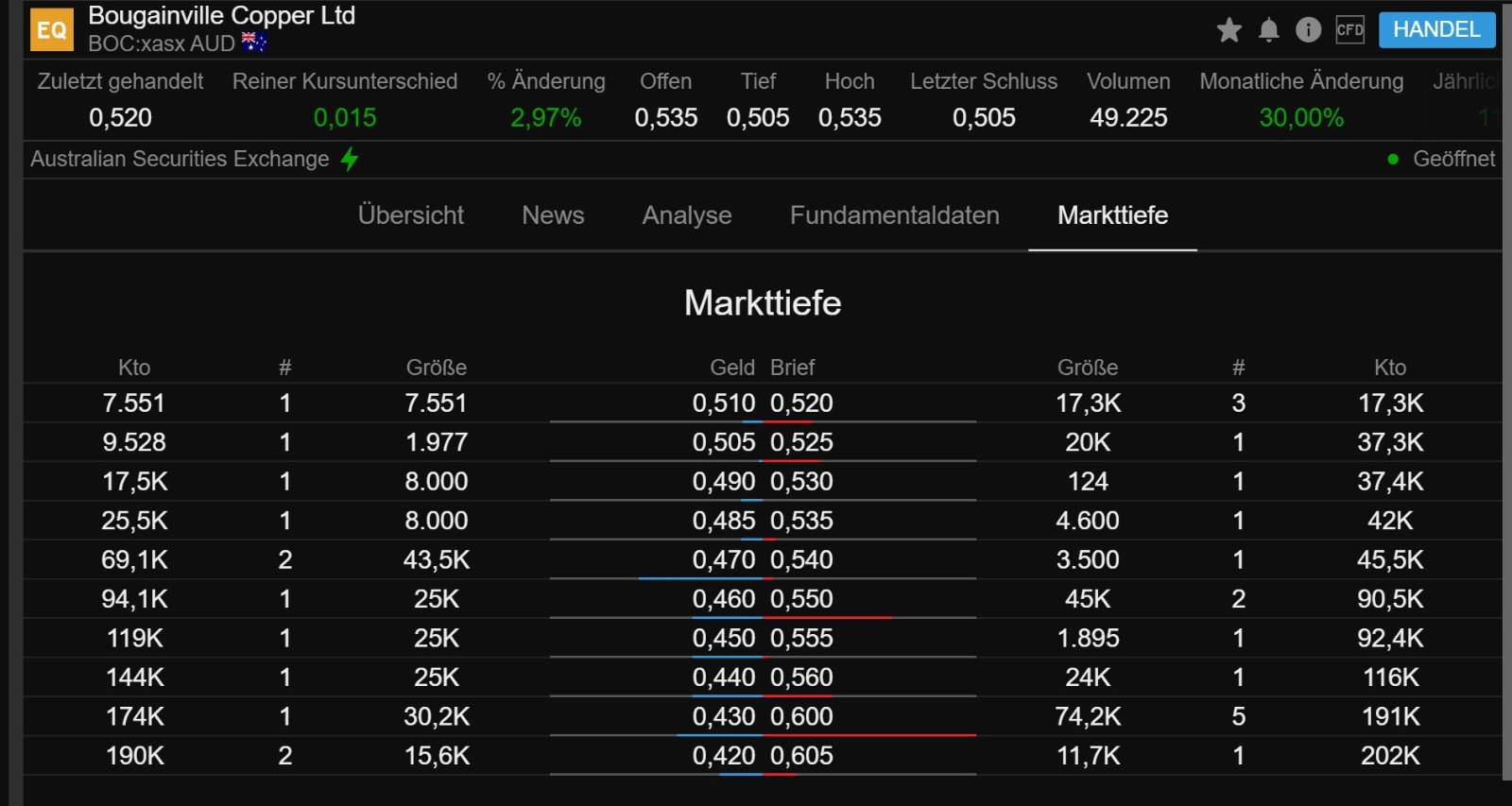Viewport: 1512px width, 806px height.
Task: Select the ask price 0,605
Action: (801, 756)
